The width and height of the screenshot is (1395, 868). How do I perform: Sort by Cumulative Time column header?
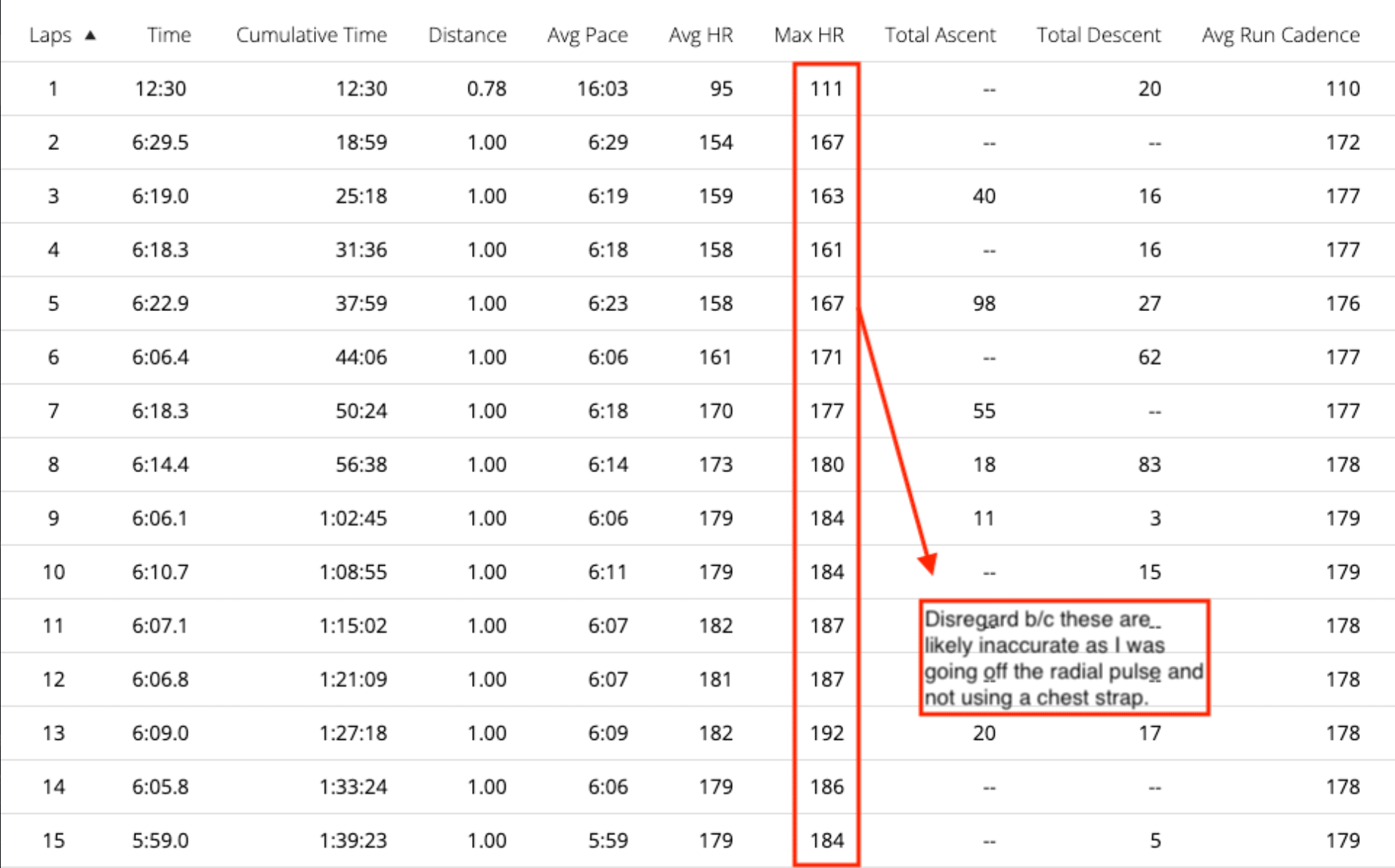pos(311,34)
